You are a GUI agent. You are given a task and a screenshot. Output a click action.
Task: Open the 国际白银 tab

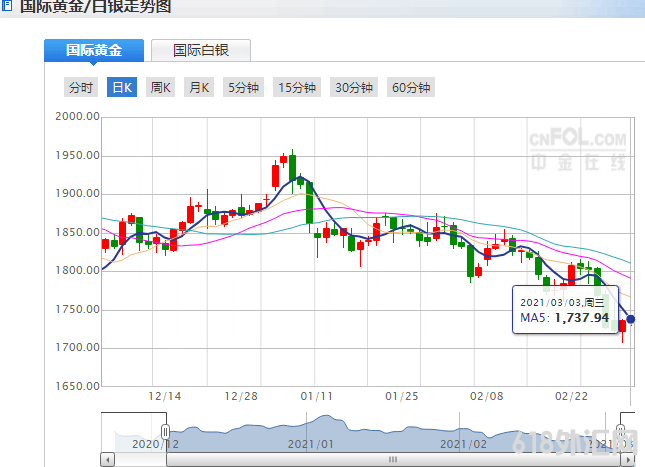coord(200,50)
